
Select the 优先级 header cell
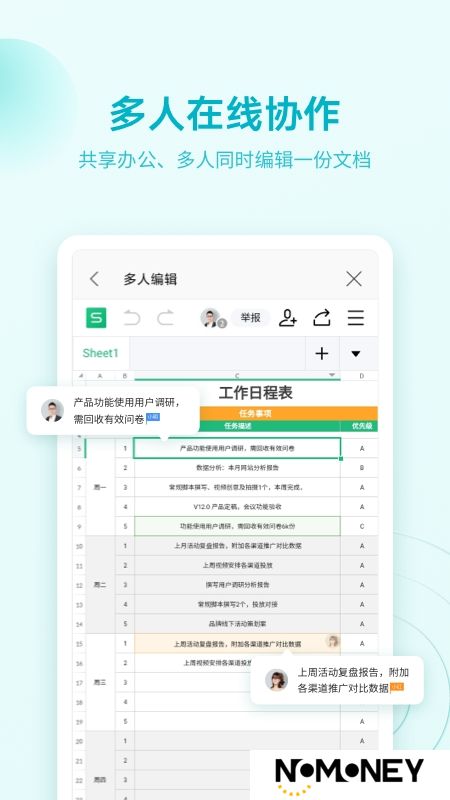click(361, 426)
